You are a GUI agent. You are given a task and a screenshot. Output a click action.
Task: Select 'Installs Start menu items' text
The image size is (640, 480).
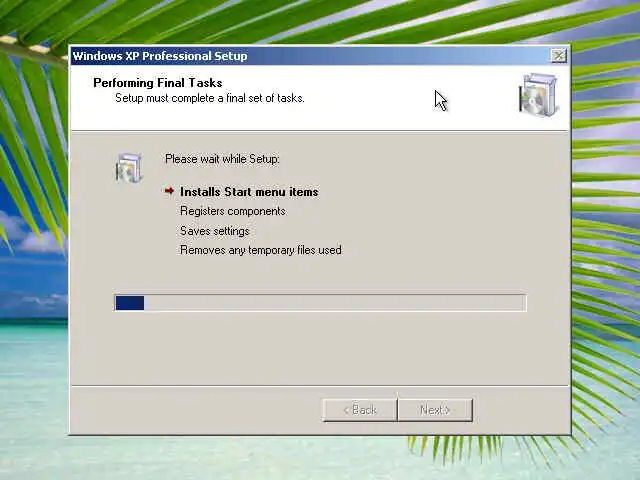(249, 192)
